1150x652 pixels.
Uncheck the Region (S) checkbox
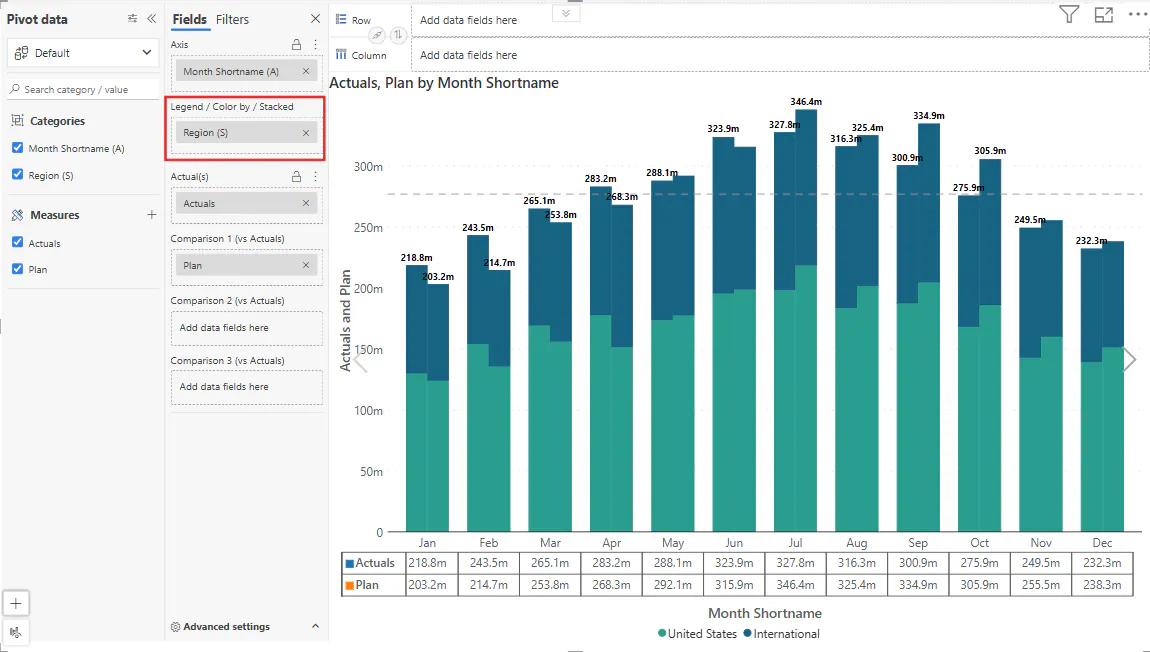pyautogui.click(x=17, y=175)
